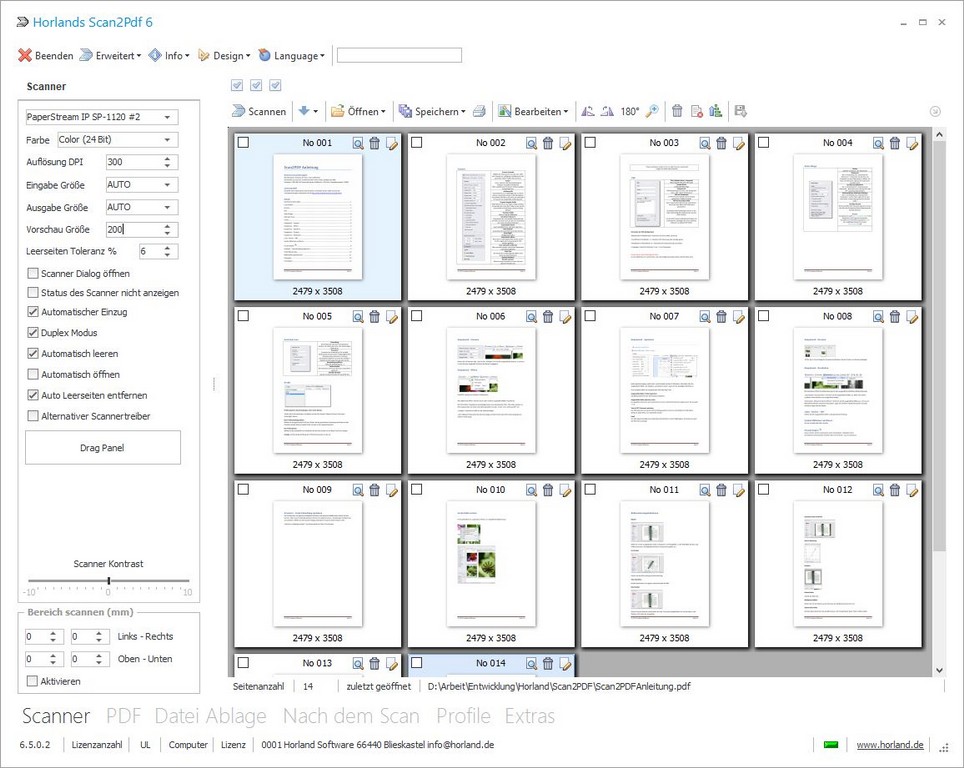Uncheck Auto Leerseiten entfernen
Viewport: 964px width, 768px height.
coord(33,395)
